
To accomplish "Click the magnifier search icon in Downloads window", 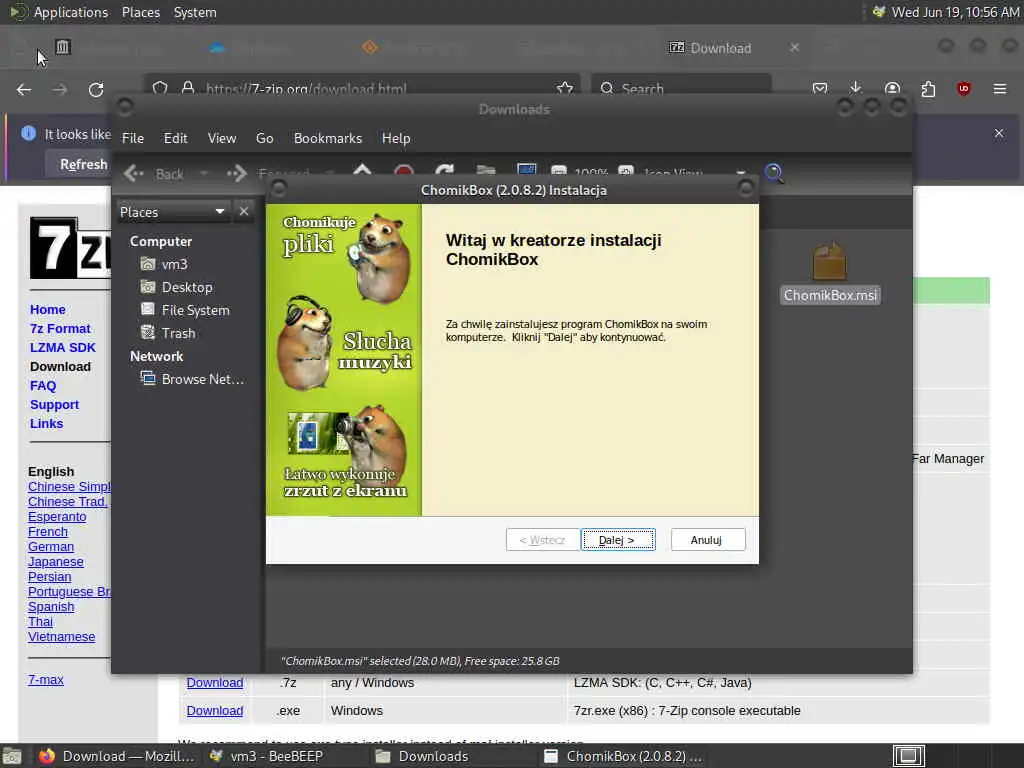I will tap(774, 173).
